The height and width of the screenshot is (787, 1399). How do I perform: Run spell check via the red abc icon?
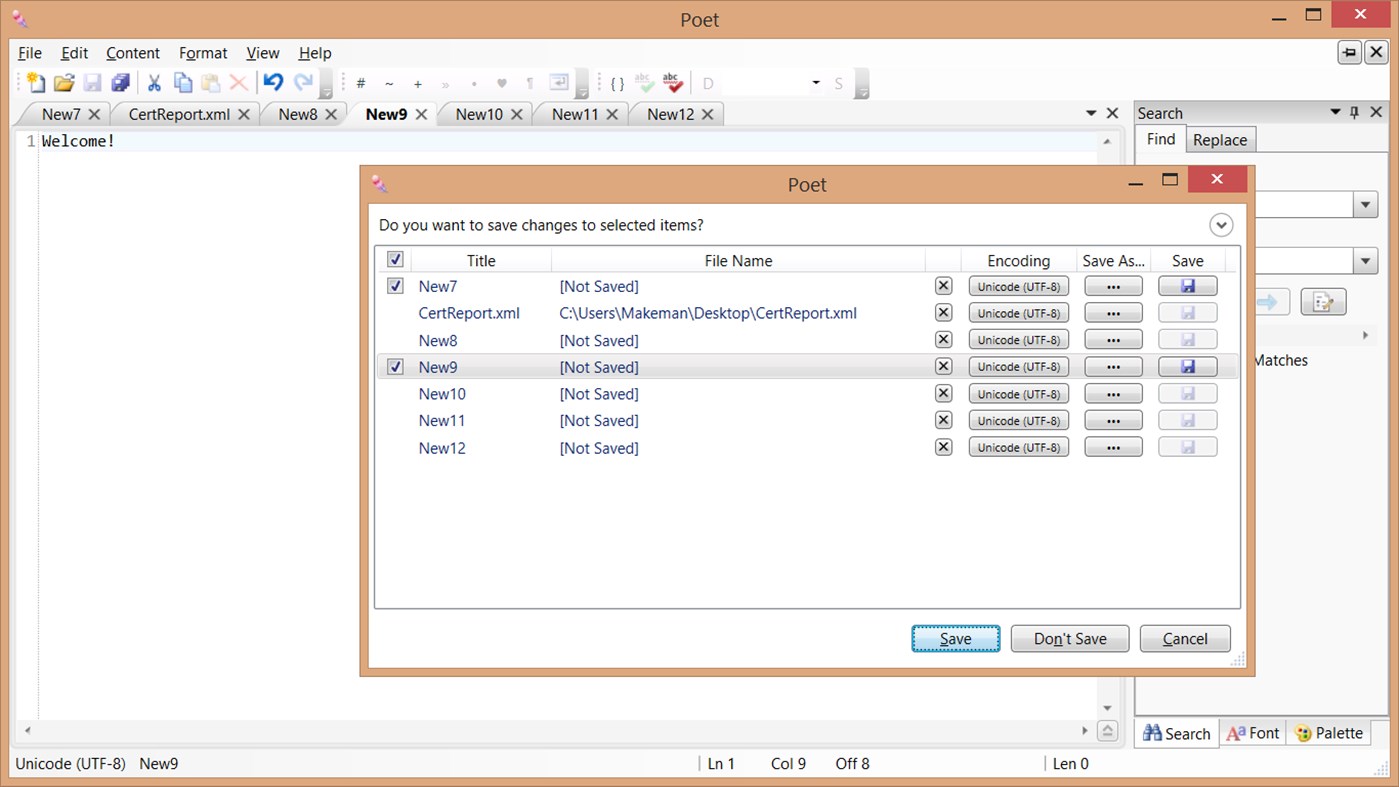coord(671,83)
